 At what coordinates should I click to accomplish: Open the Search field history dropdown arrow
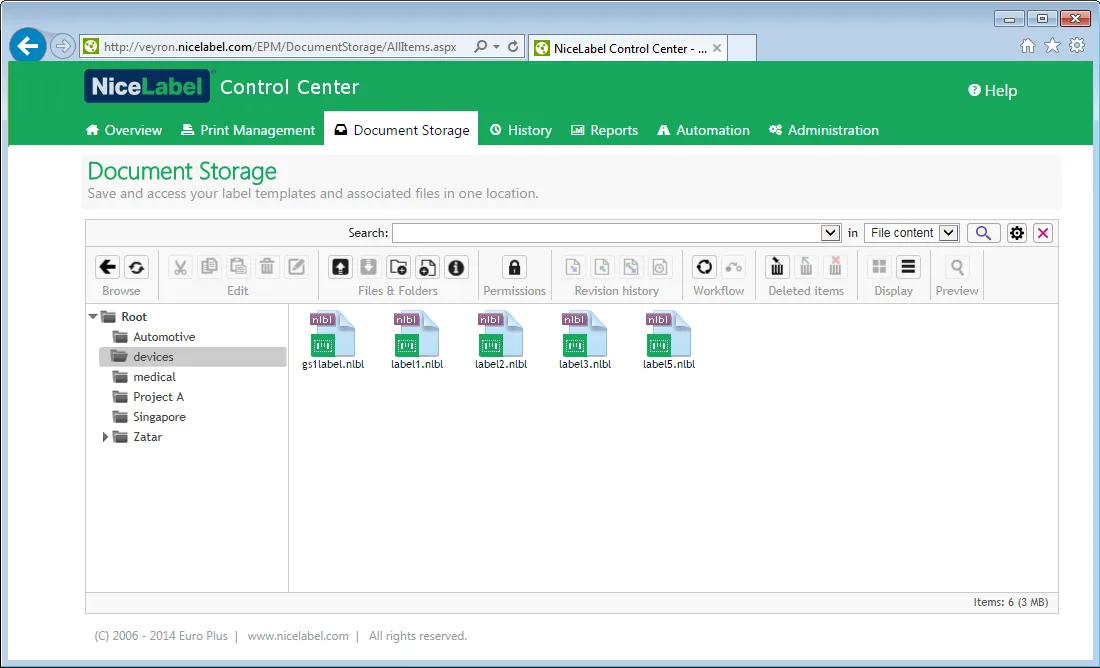[x=830, y=233]
